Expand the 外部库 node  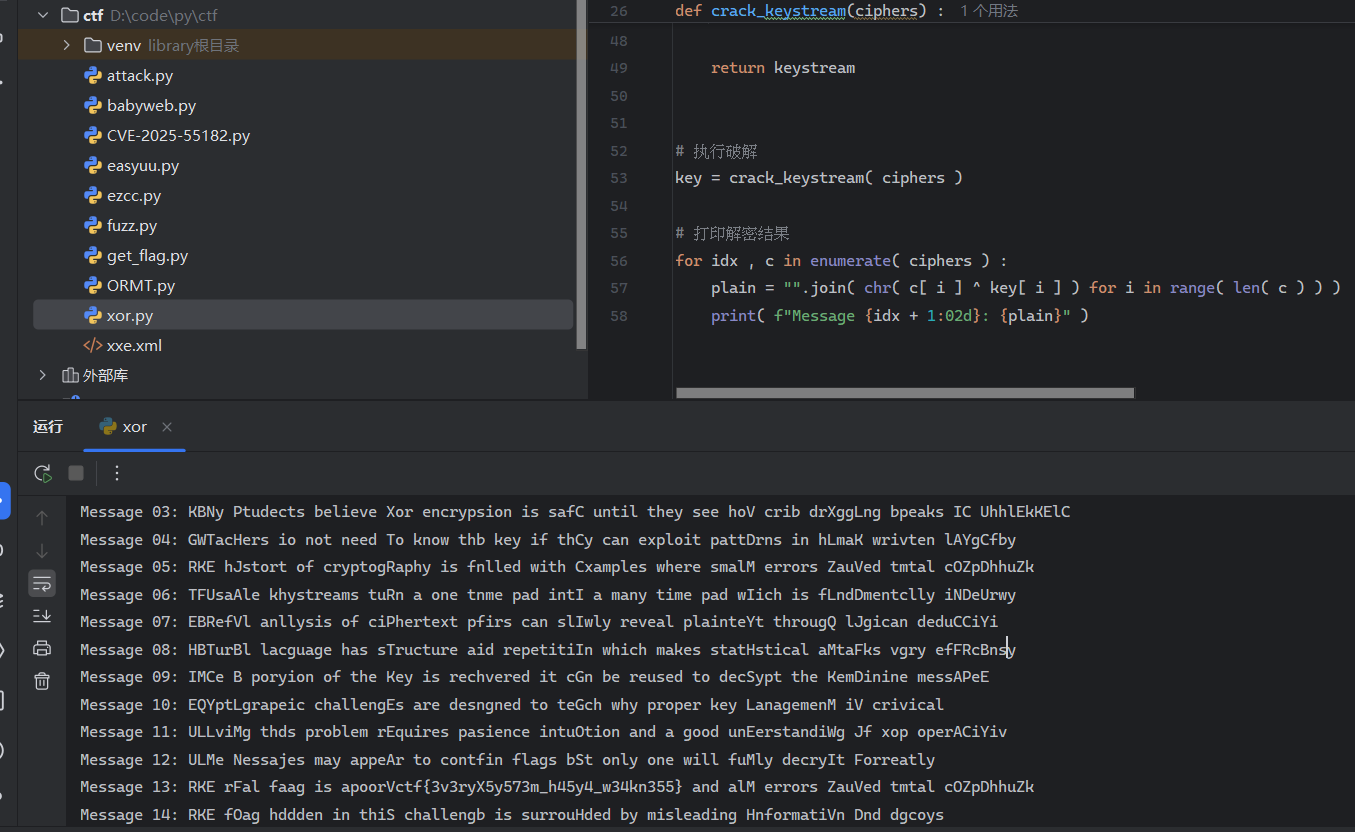click(x=42, y=376)
